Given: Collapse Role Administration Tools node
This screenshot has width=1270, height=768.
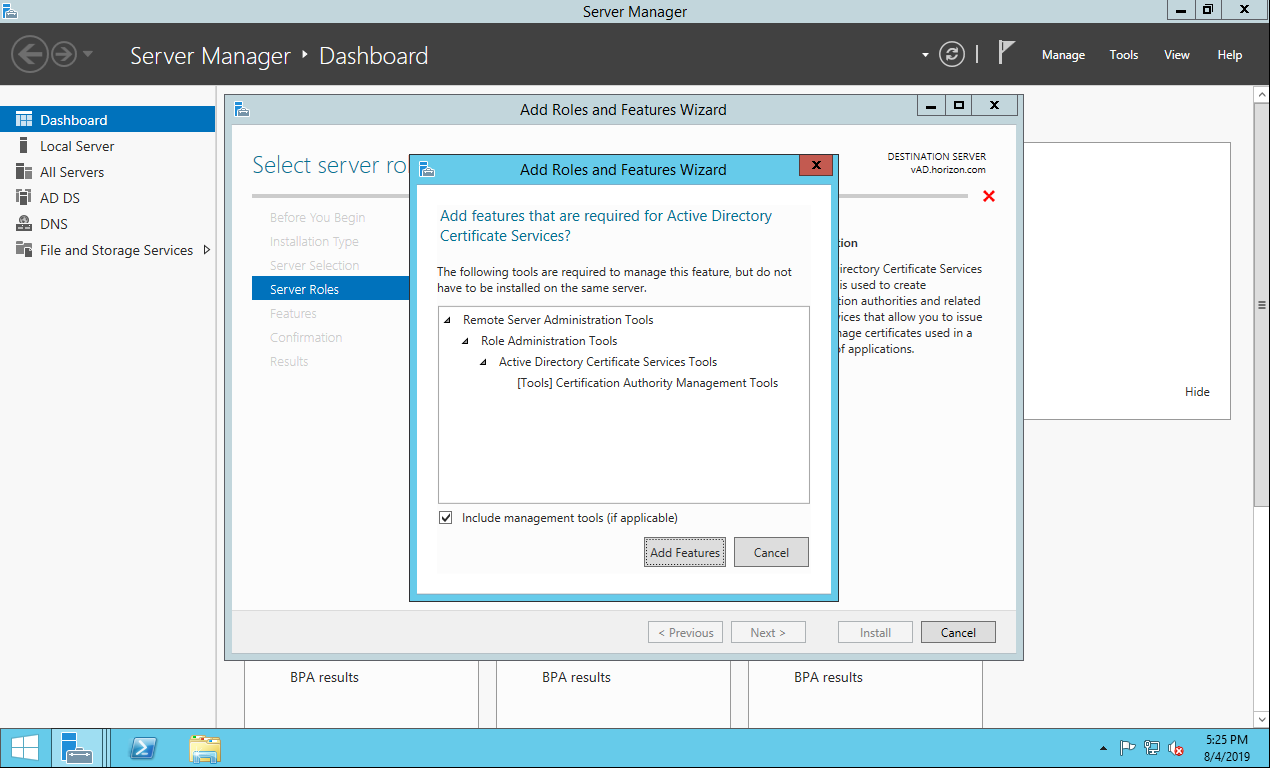Looking at the screenshot, I should pyautogui.click(x=466, y=342).
